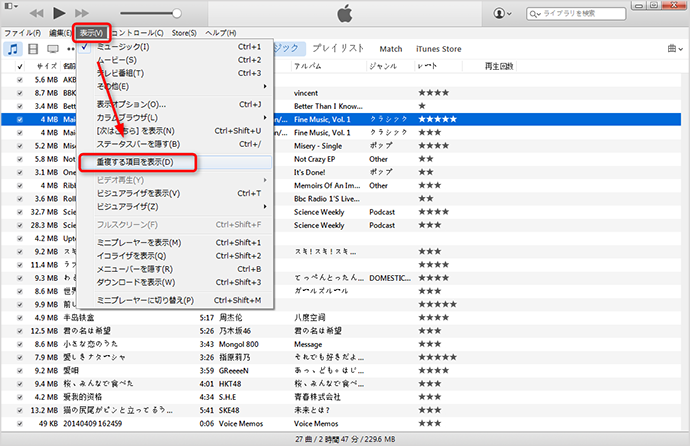Sort by the レート column header
Screen dimensions: 690x446
pos(438,66)
